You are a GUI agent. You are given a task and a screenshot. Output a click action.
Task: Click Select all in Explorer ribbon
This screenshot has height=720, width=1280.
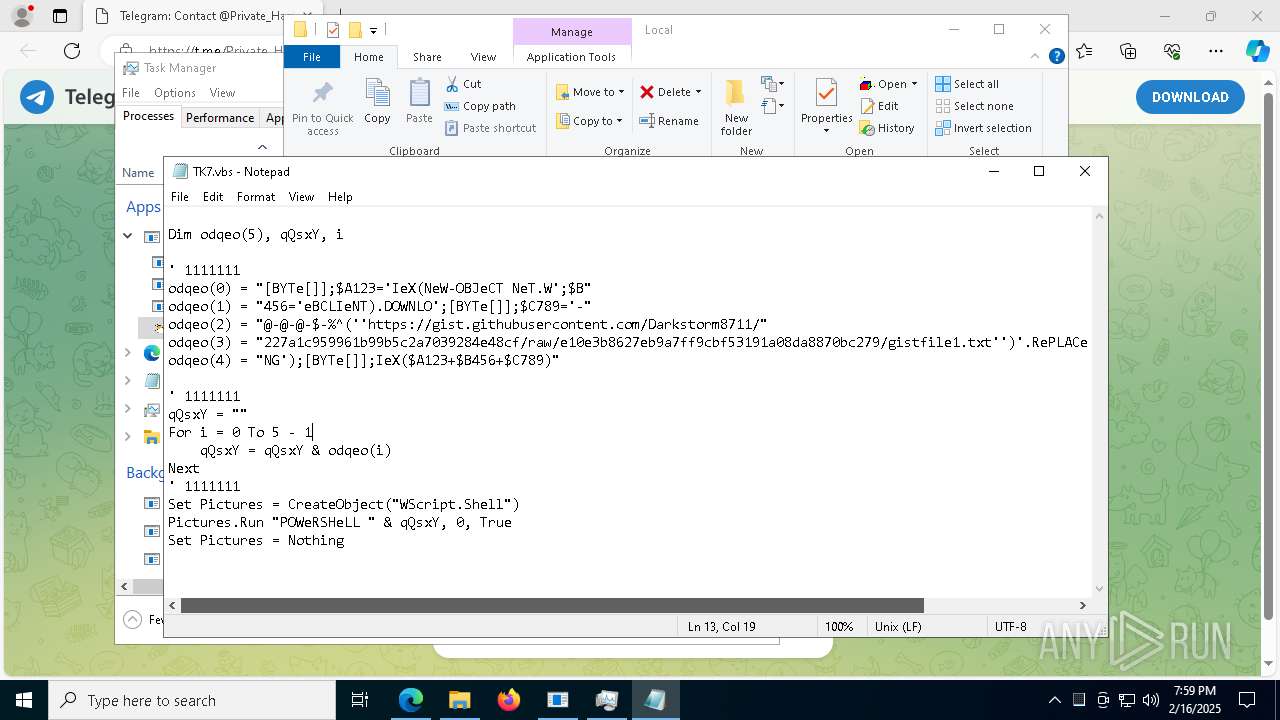point(967,84)
